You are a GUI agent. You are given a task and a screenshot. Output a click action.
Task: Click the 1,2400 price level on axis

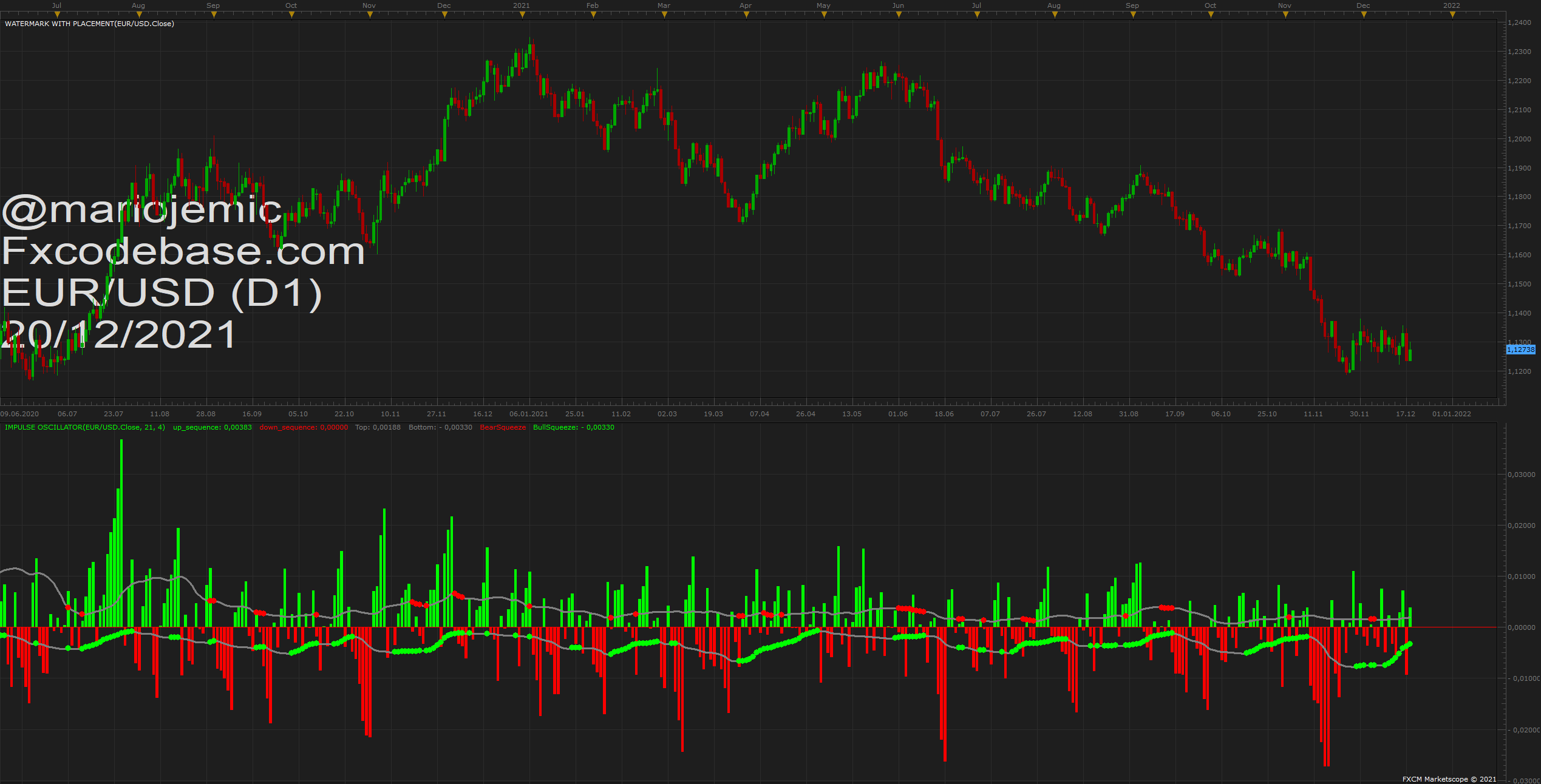pos(1519,22)
